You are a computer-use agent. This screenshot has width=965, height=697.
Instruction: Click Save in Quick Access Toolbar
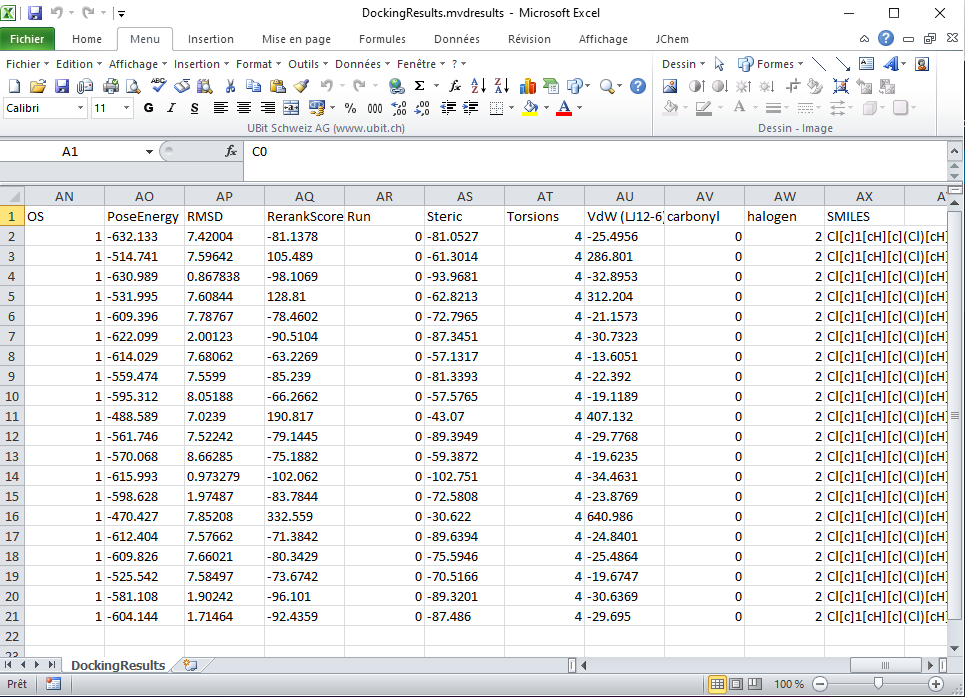35,13
